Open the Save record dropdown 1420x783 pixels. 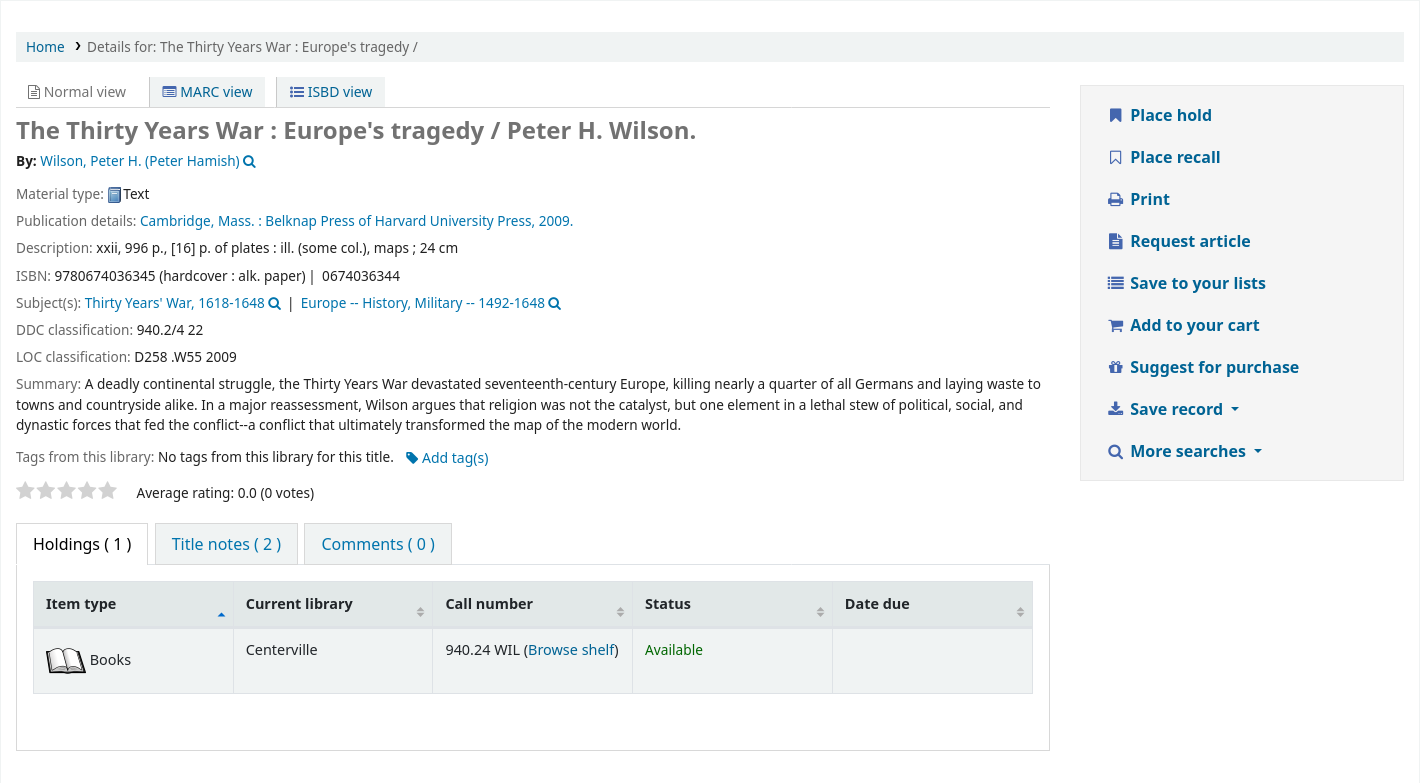[1173, 409]
